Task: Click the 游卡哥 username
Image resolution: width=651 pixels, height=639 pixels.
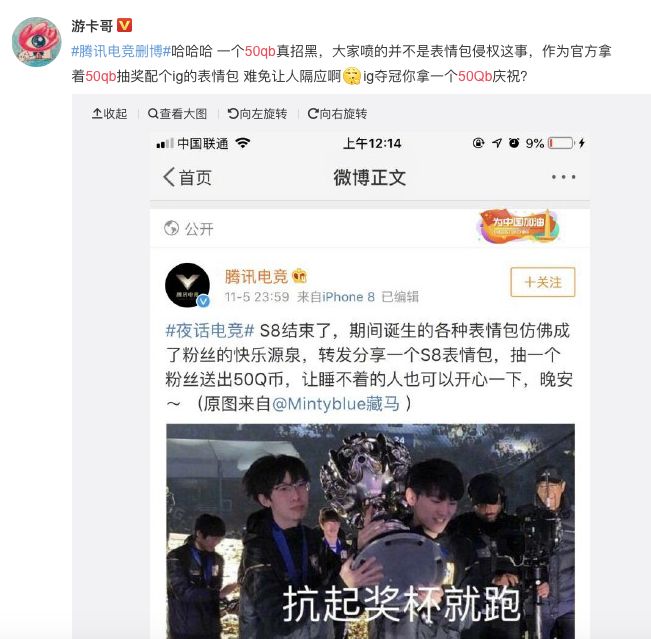Action: click(92, 26)
